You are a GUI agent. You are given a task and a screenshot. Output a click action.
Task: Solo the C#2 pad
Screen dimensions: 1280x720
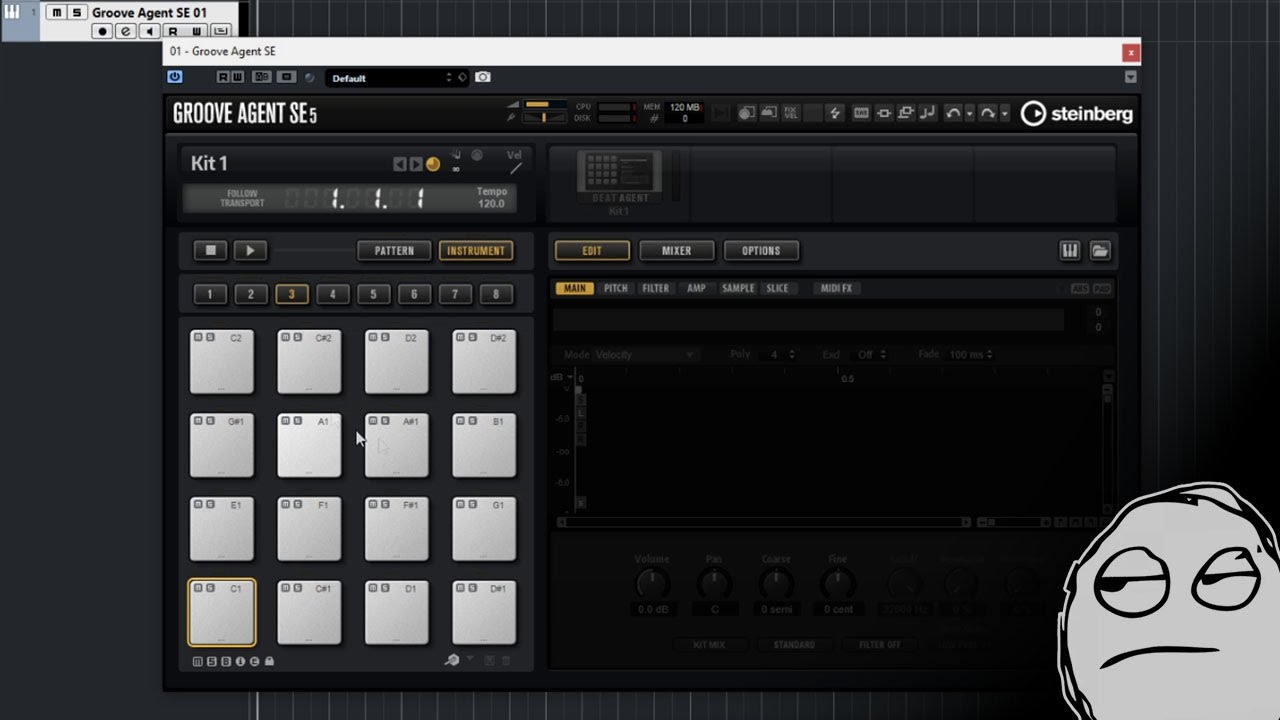297,337
